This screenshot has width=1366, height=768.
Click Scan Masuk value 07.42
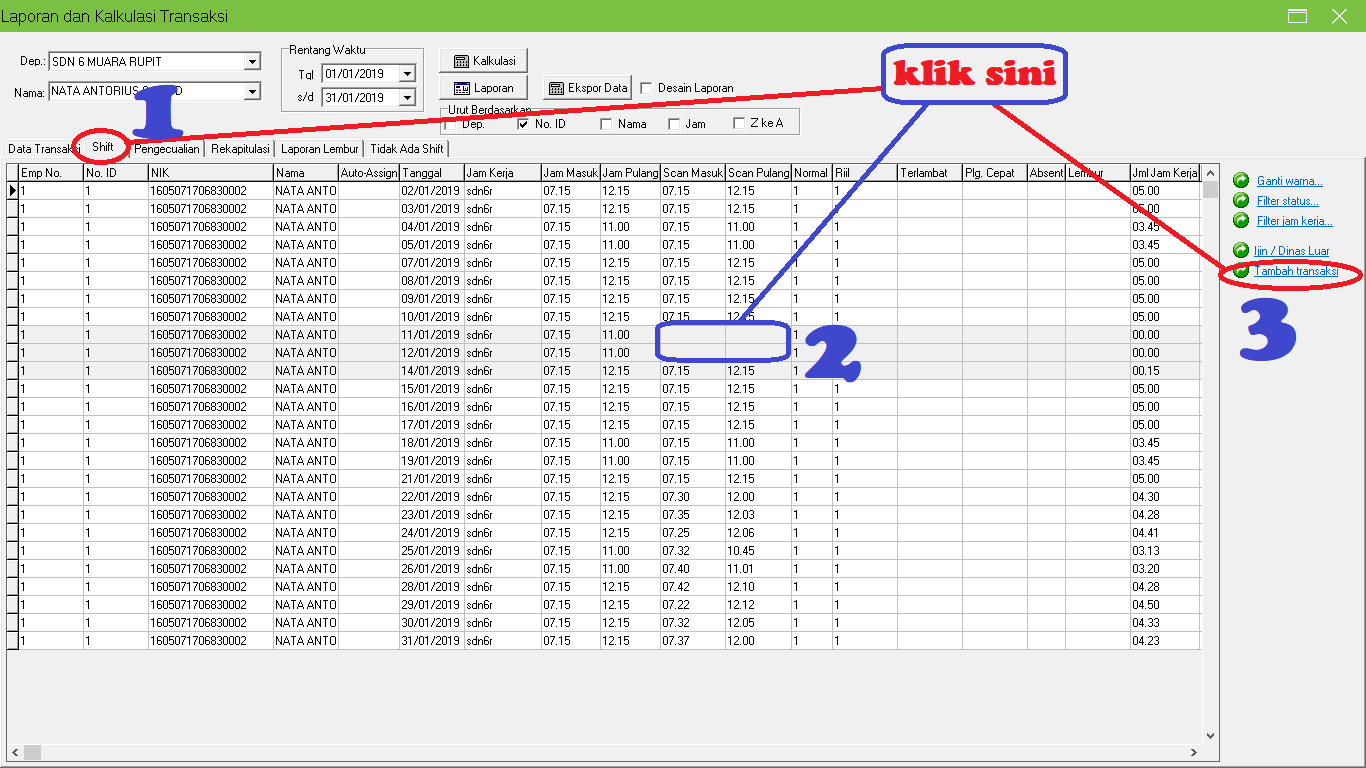point(692,587)
